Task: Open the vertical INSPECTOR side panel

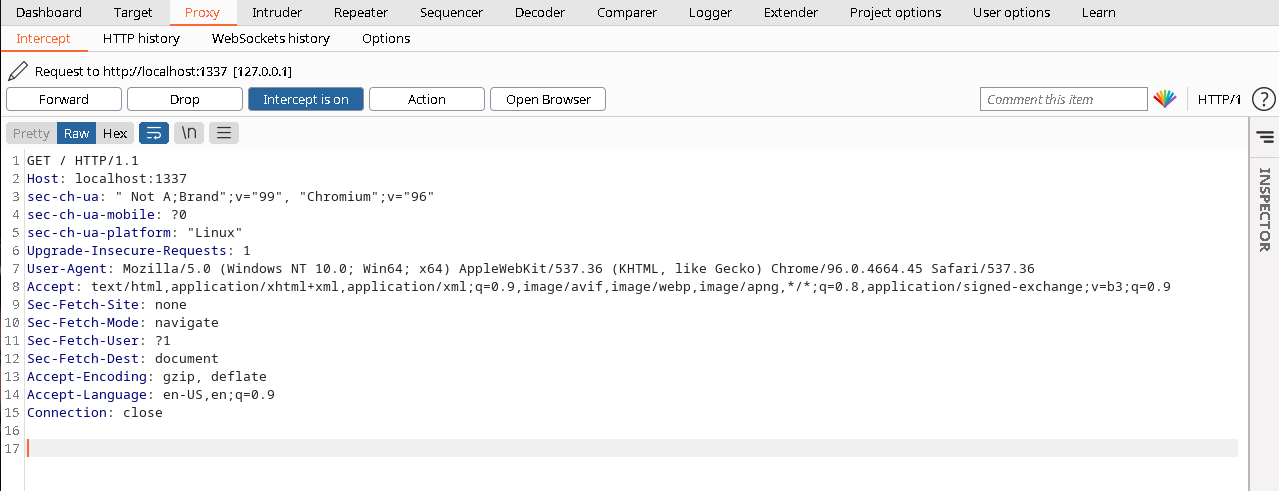Action: (1264, 209)
